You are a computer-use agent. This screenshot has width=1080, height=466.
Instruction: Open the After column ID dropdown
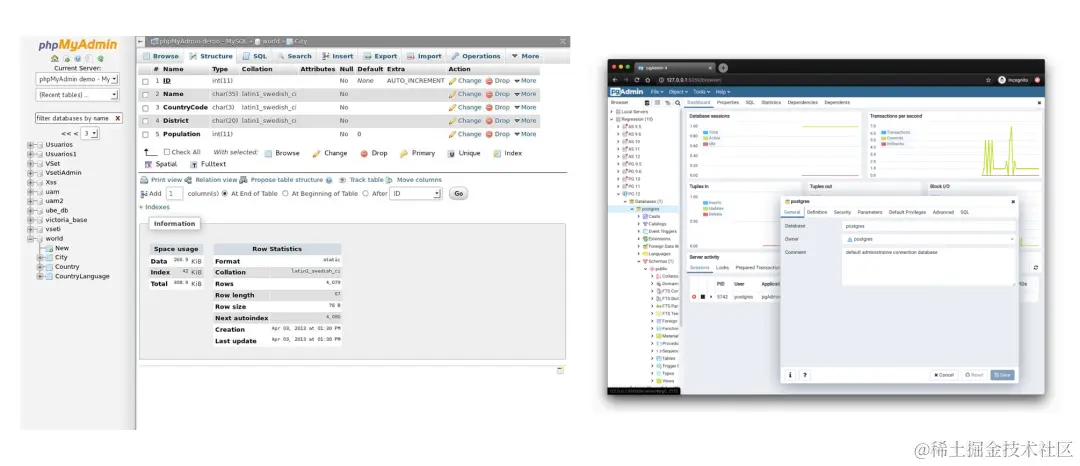[415, 194]
